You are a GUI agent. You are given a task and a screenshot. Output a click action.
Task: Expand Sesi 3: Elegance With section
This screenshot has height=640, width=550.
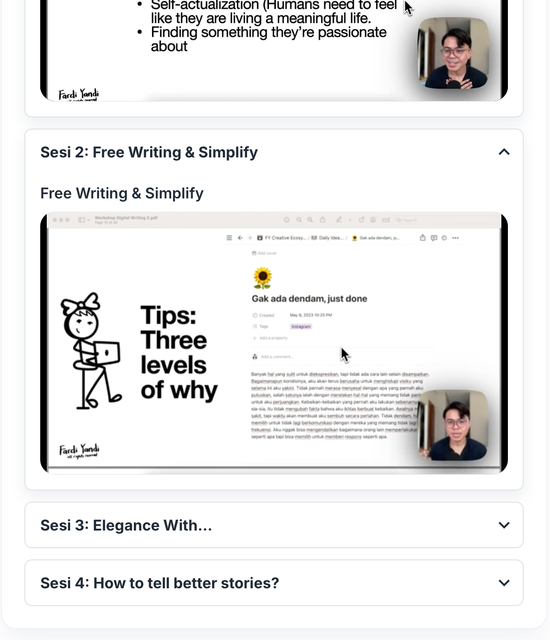coord(504,525)
